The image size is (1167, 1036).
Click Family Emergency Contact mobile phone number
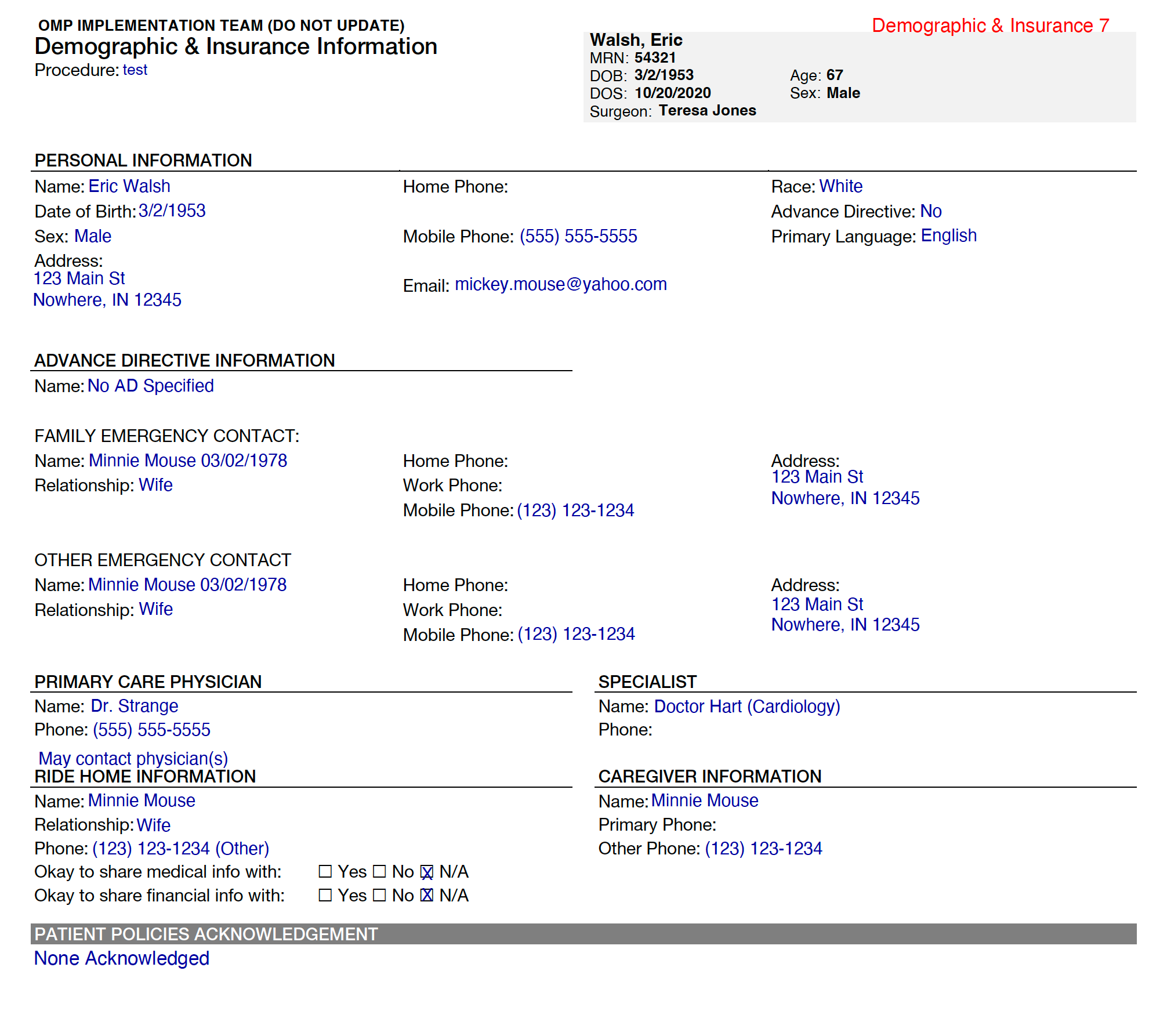(x=575, y=510)
